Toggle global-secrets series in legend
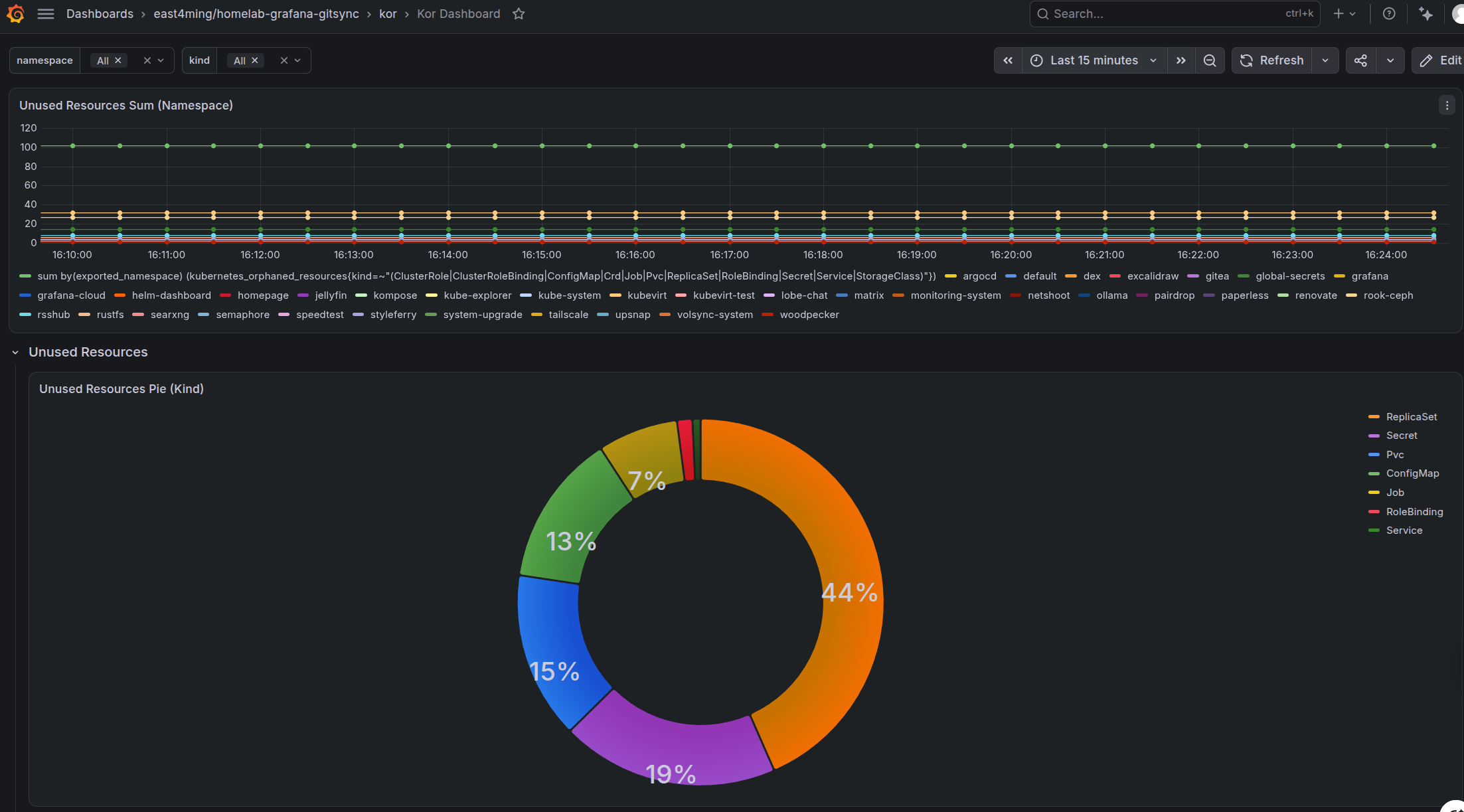Viewport: 1464px width, 812px height. coord(1290,276)
